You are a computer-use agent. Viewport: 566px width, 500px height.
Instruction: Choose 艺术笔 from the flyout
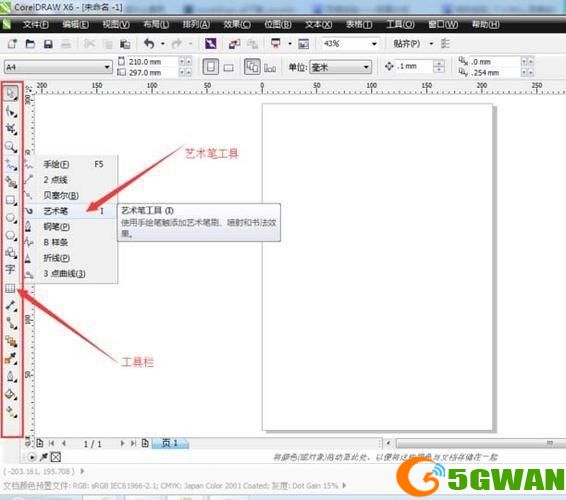tap(71, 211)
